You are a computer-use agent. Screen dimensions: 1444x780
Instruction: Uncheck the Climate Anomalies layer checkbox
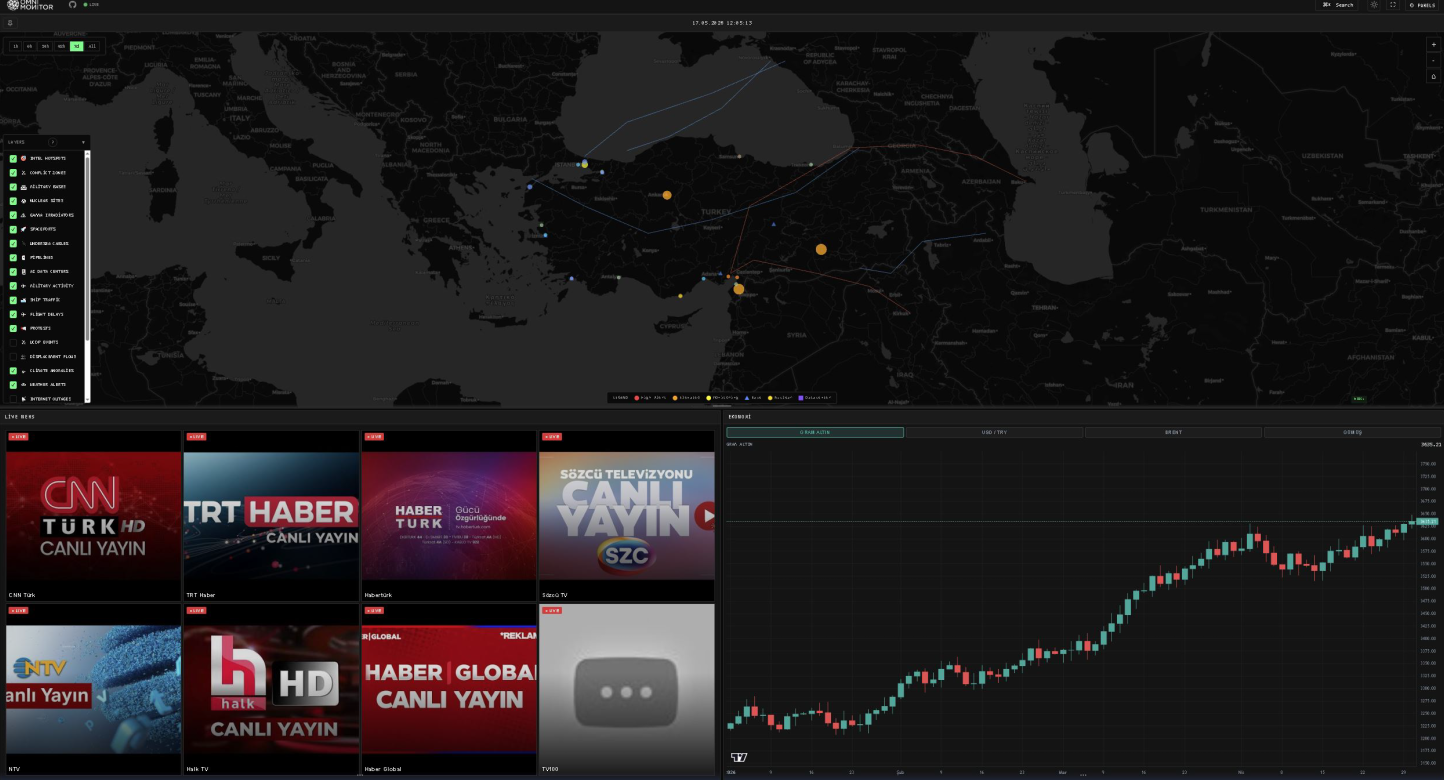[13, 370]
